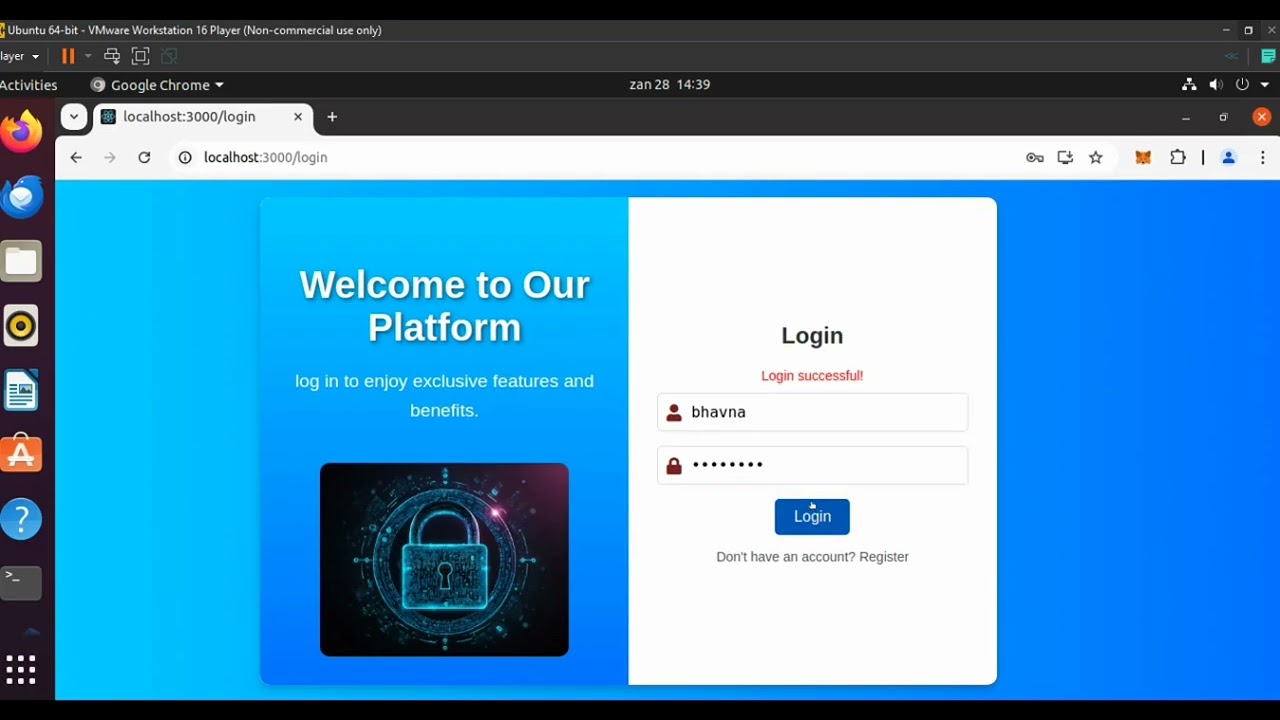Screen dimensions: 1280x720
Task: Click the install app icon in address bar
Action: 1065,157
